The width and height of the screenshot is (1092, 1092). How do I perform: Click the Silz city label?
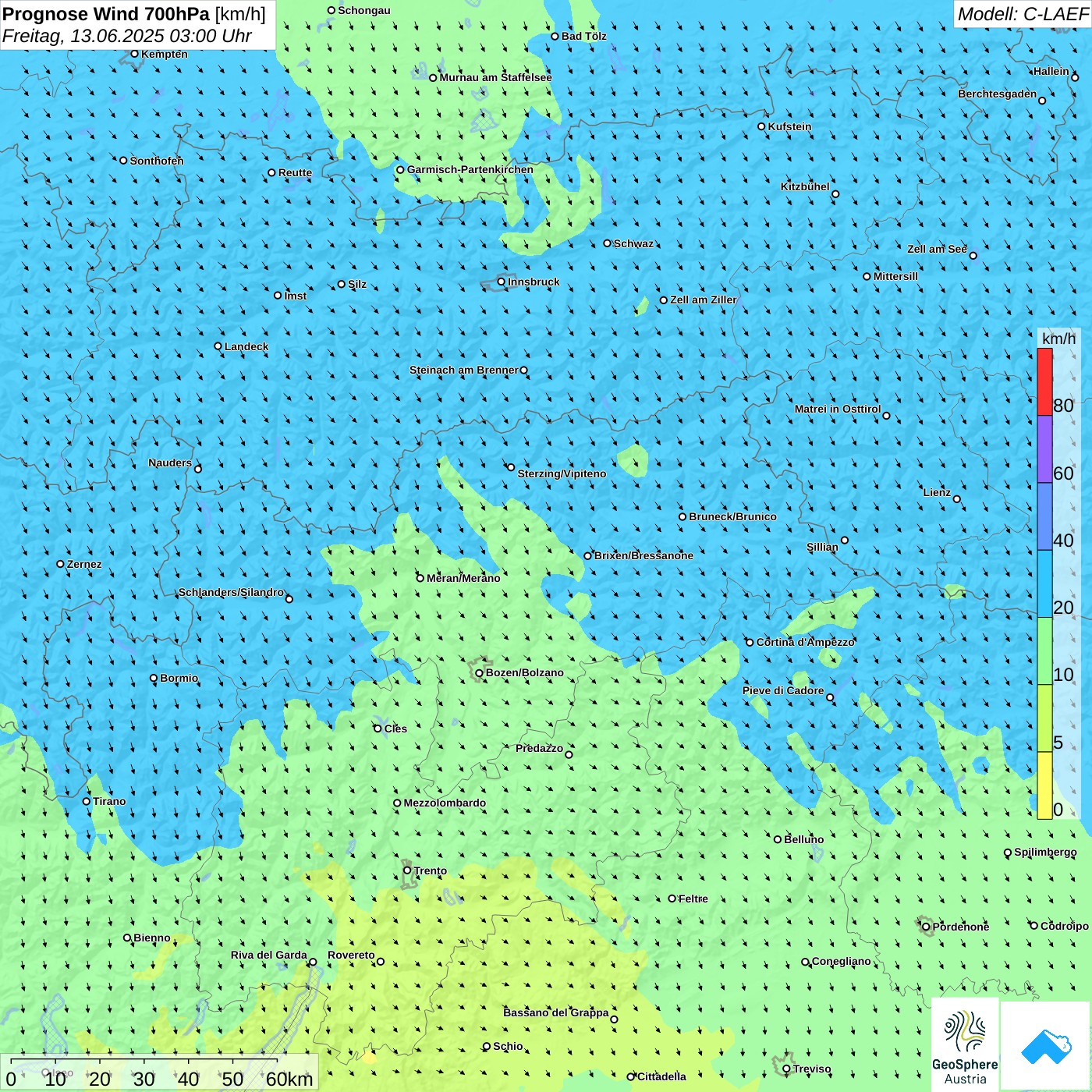pos(357,284)
